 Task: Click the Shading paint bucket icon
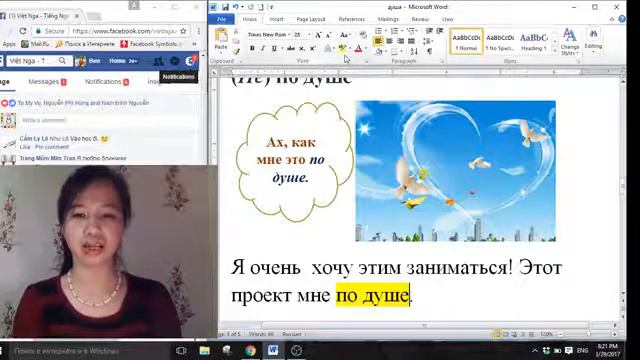378,51
